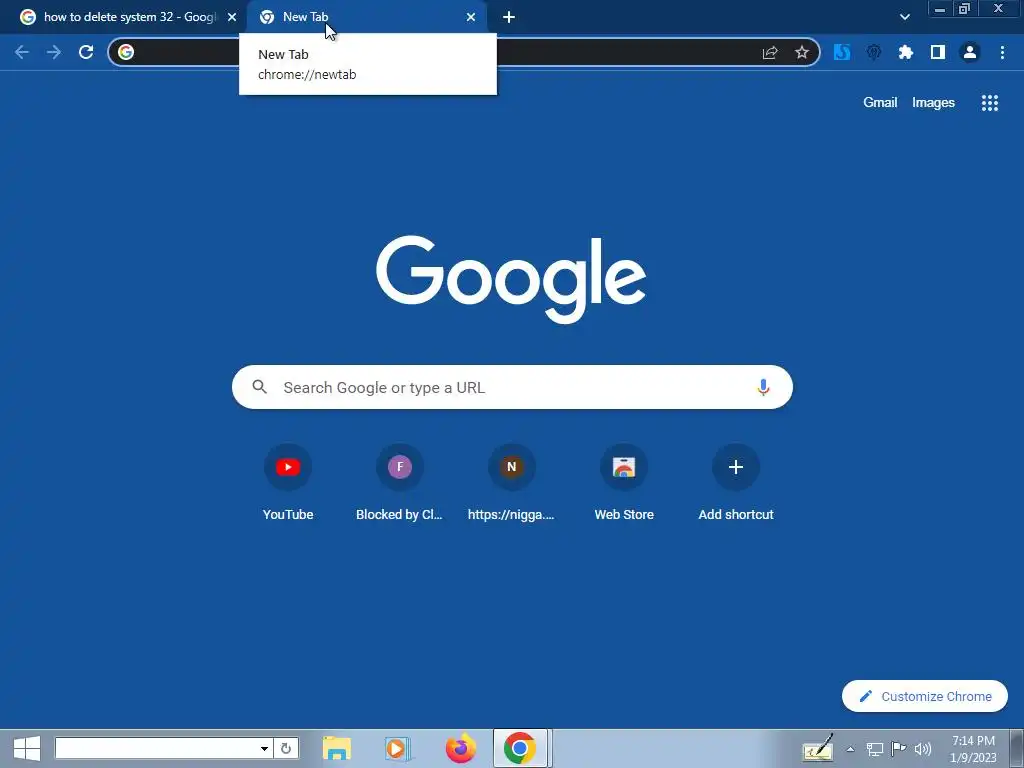Click the taskbar address refresh button
Screen dimensions: 1024x768
286,748
